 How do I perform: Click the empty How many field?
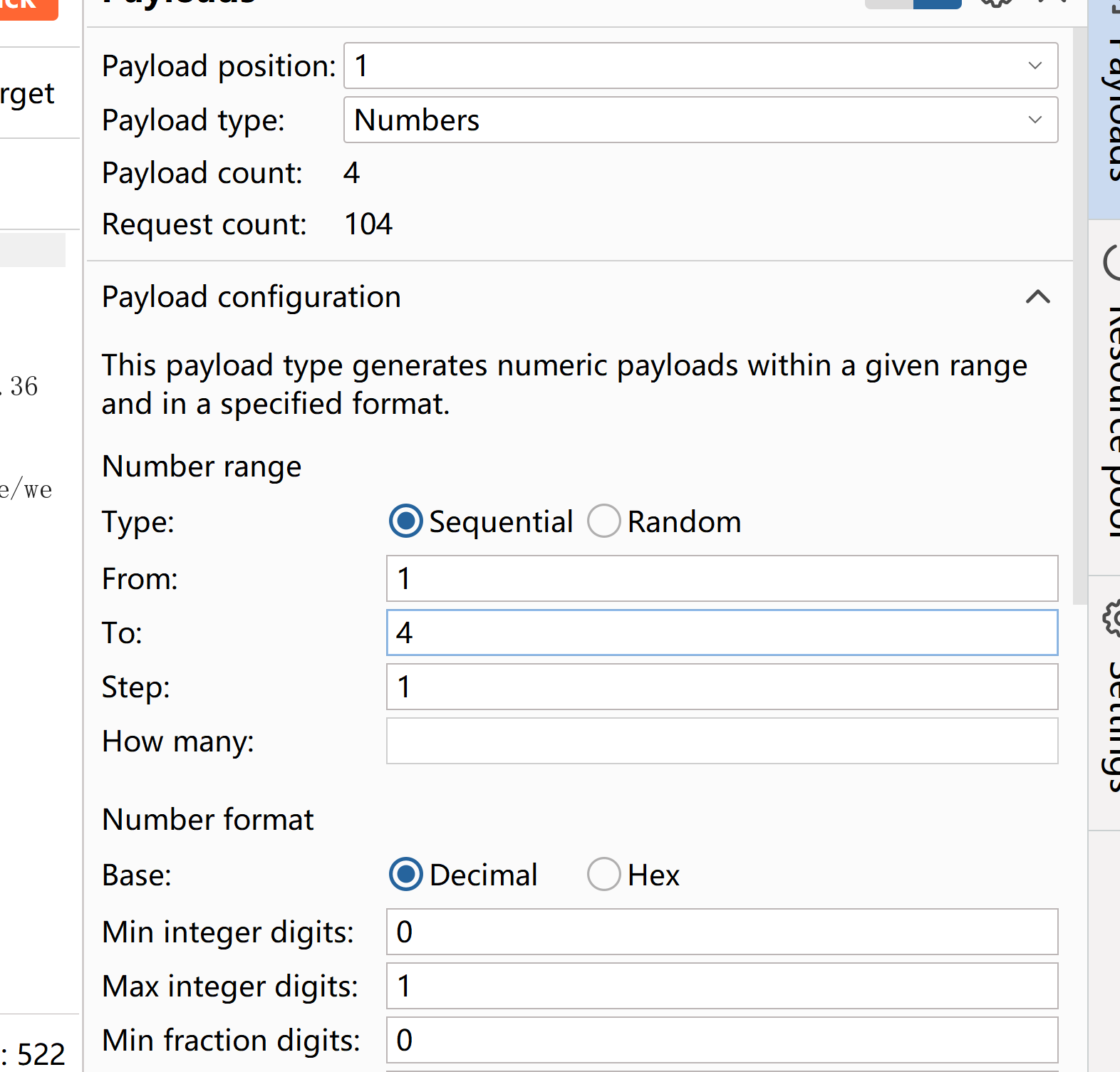[x=722, y=741]
